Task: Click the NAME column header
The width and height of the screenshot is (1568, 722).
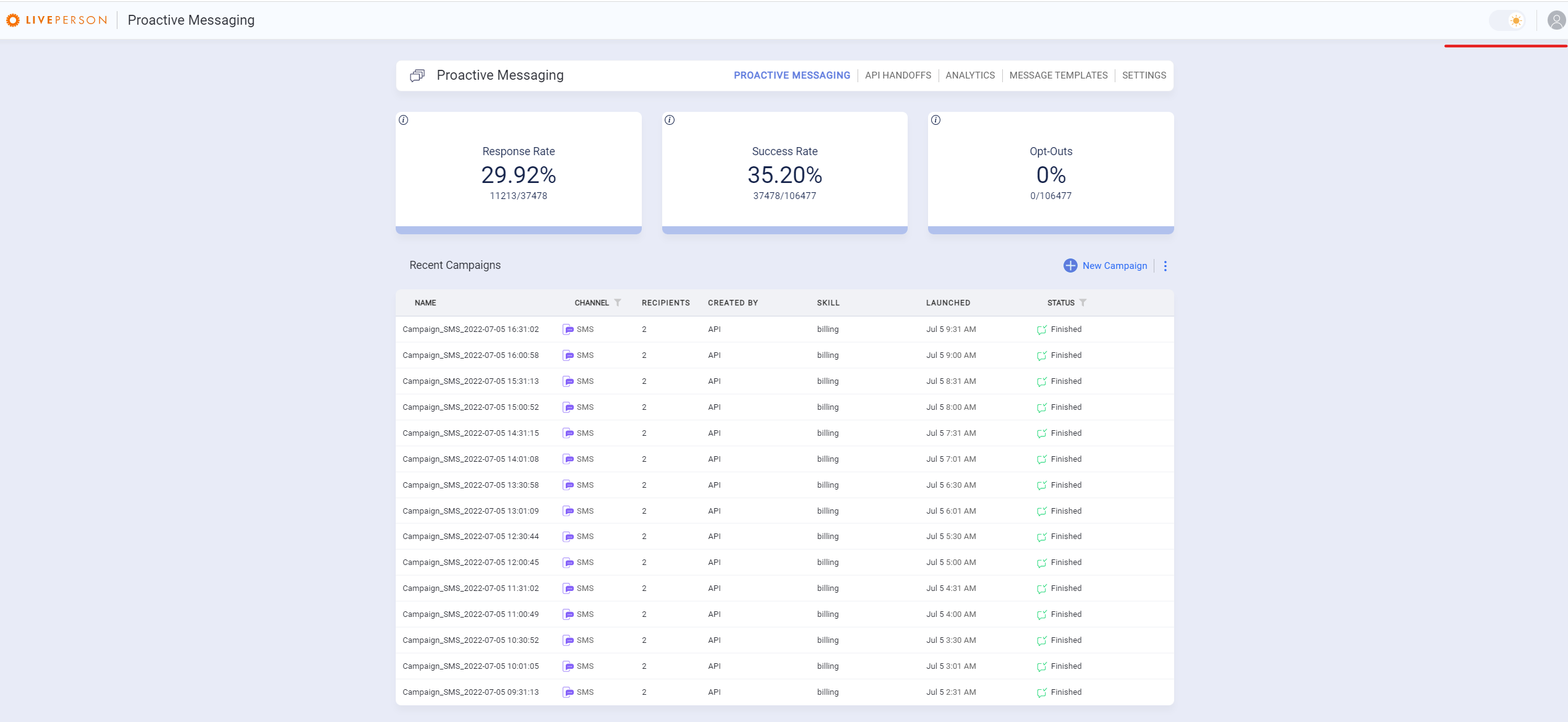Action: coord(425,303)
